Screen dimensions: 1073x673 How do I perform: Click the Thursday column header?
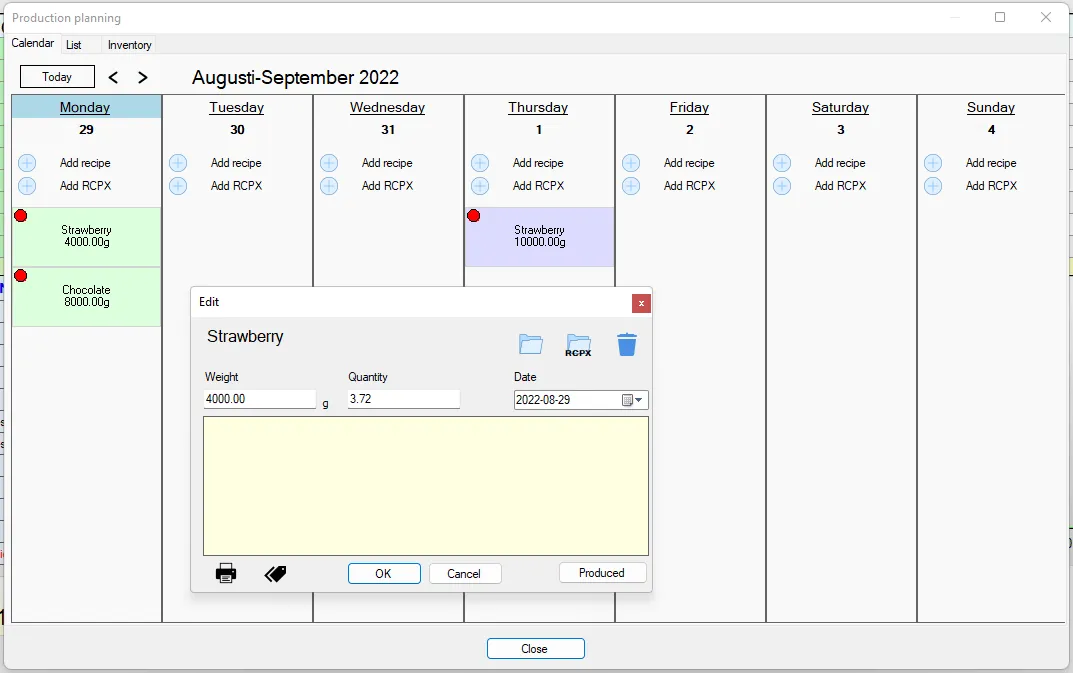tap(538, 107)
